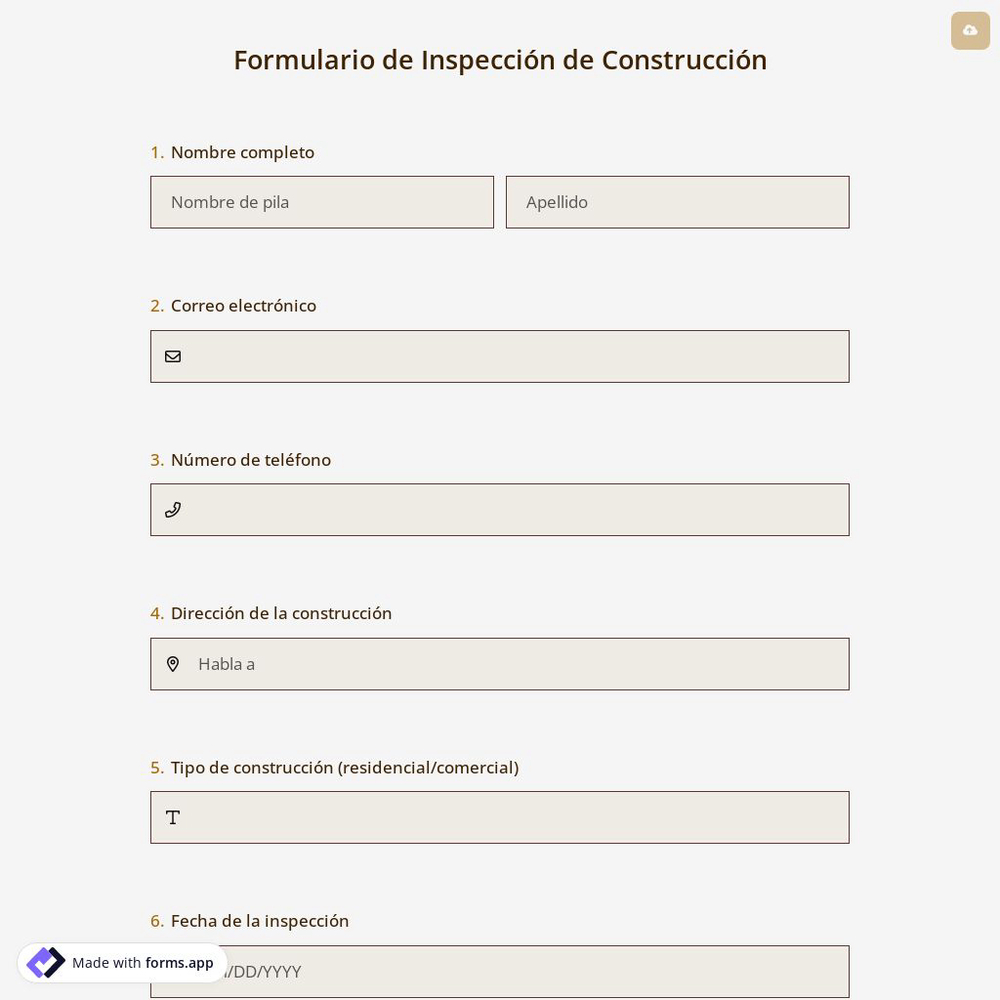This screenshot has width=1000, height=1000.
Task: Select the 'Nombre de pila' input field
Action: click(322, 202)
